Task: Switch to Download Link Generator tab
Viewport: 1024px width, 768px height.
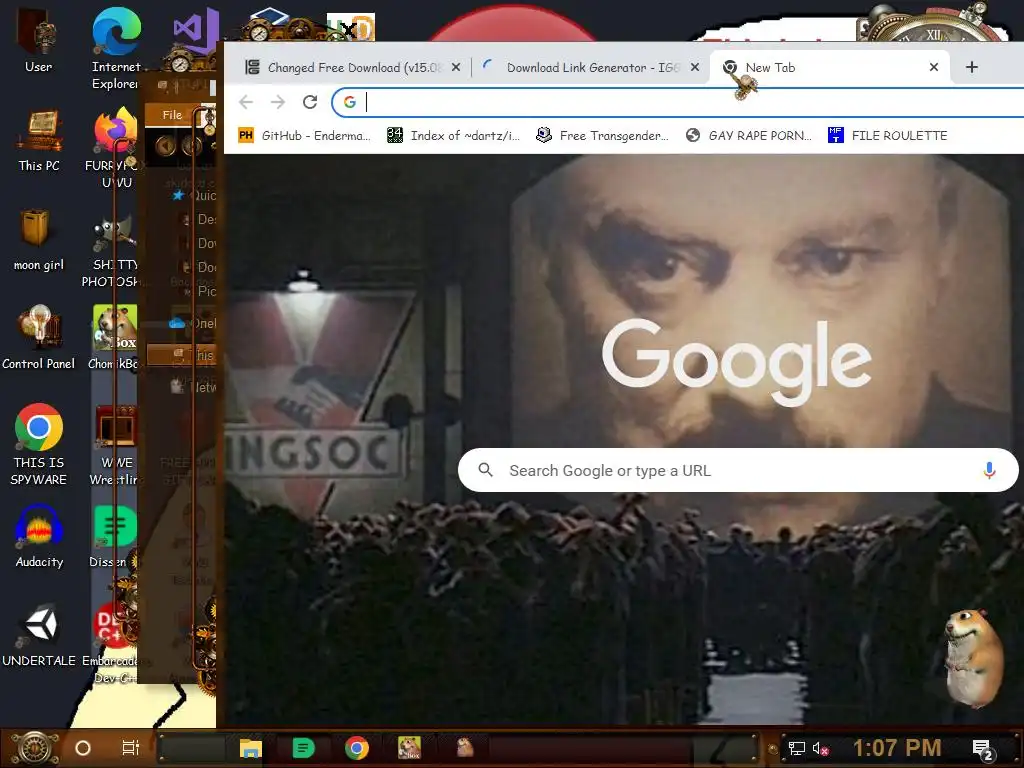Action: [x=591, y=67]
